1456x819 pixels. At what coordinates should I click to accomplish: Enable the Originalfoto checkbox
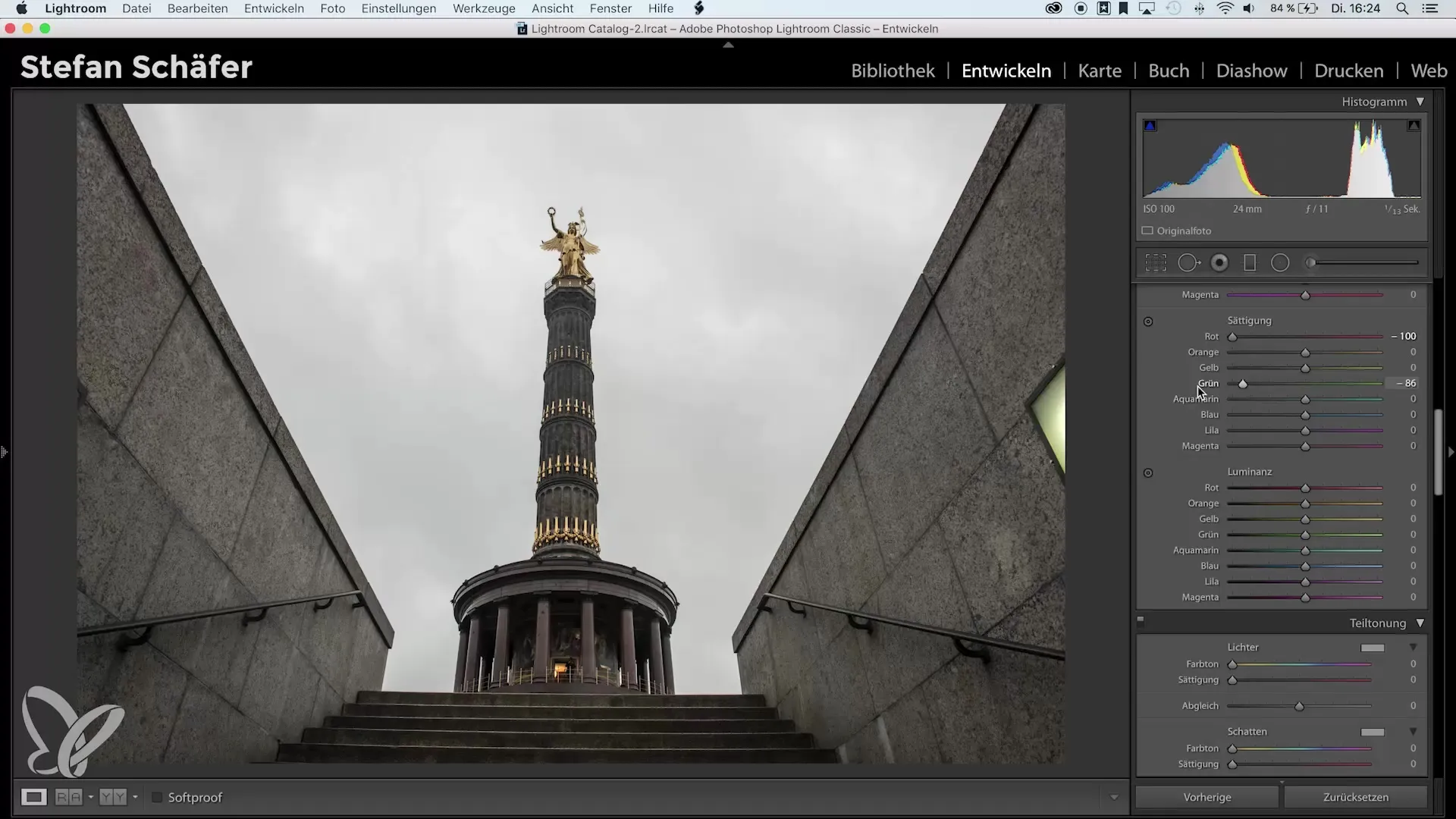tap(1147, 231)
